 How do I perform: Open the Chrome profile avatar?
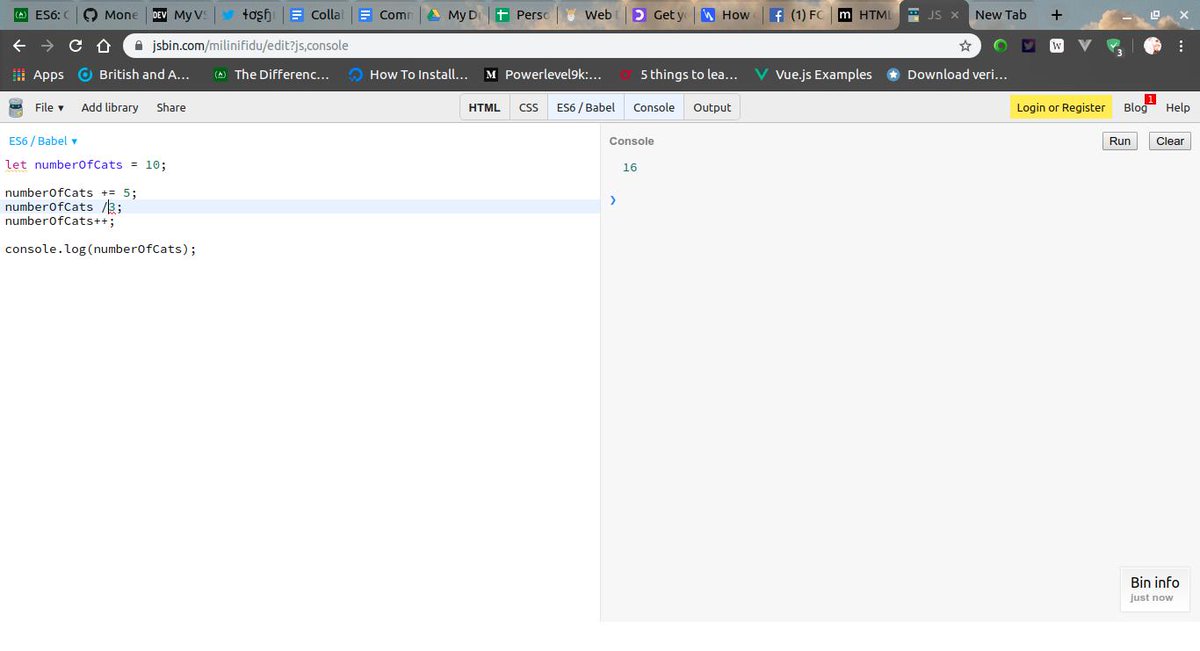click(x=1152, y=45)
